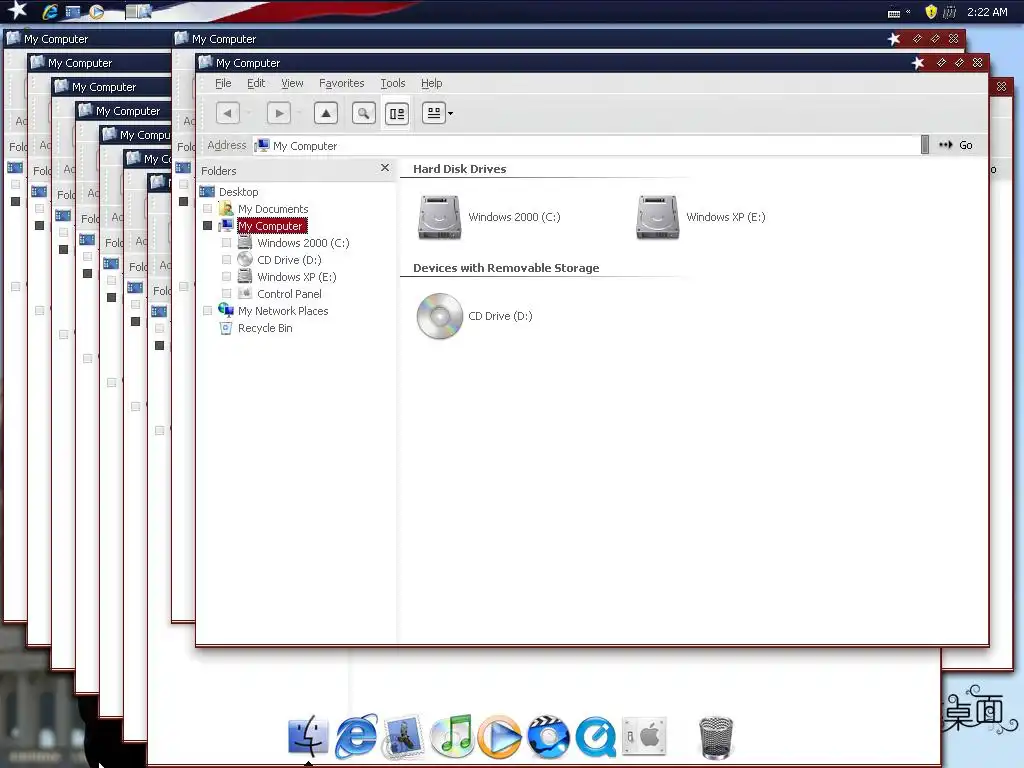Open the File menu
The height and width of the screenshot is (768, 1024).
point(223,83)
